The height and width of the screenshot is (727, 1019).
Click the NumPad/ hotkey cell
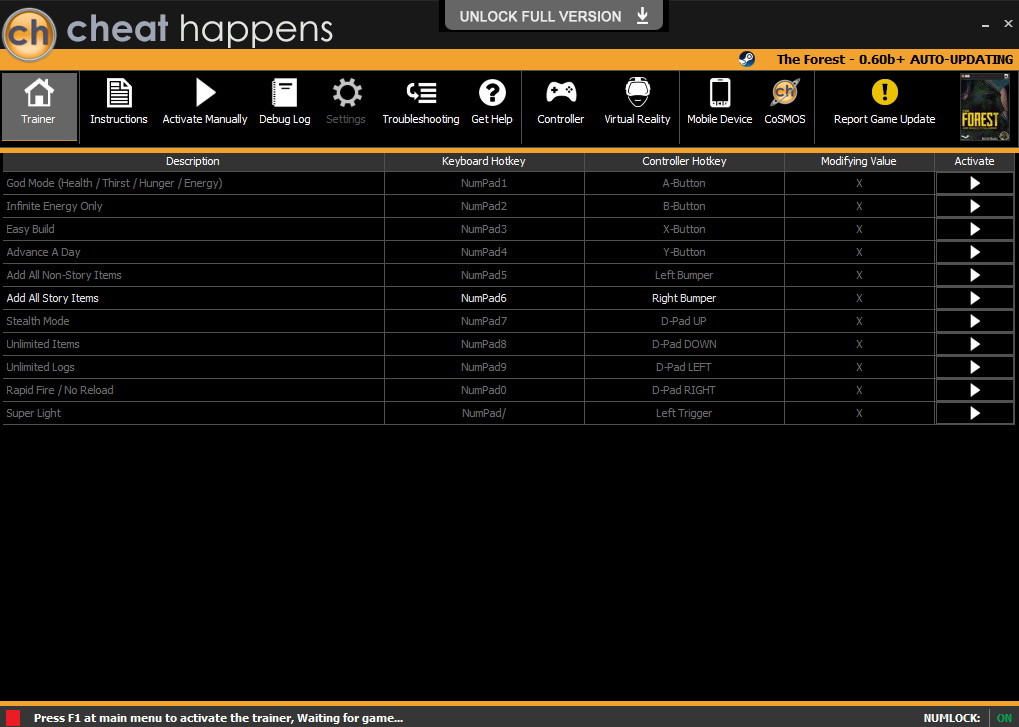coord(484,413)
